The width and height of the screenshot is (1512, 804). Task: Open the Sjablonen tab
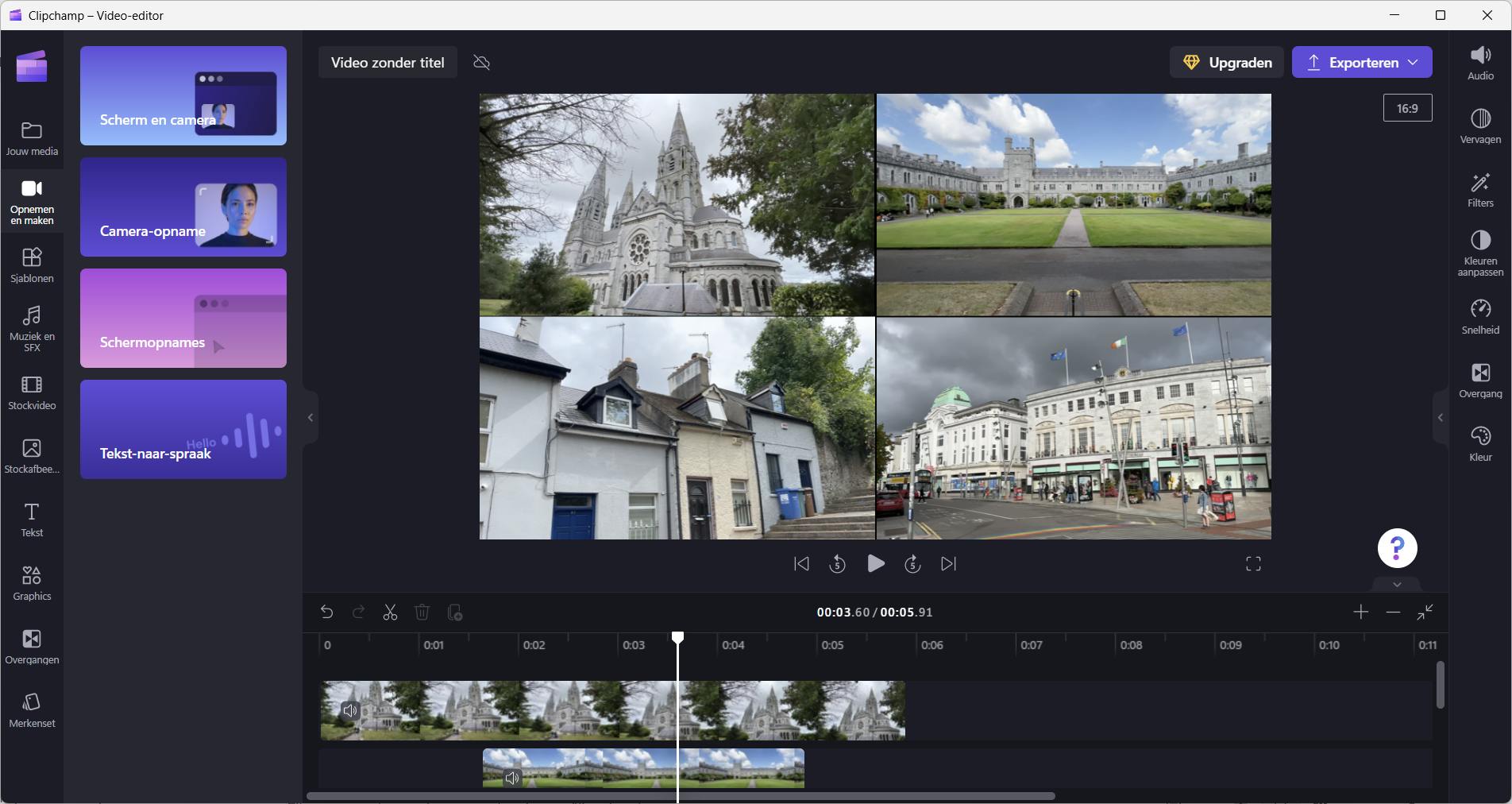pyautogui.click(x=32, y=265)
